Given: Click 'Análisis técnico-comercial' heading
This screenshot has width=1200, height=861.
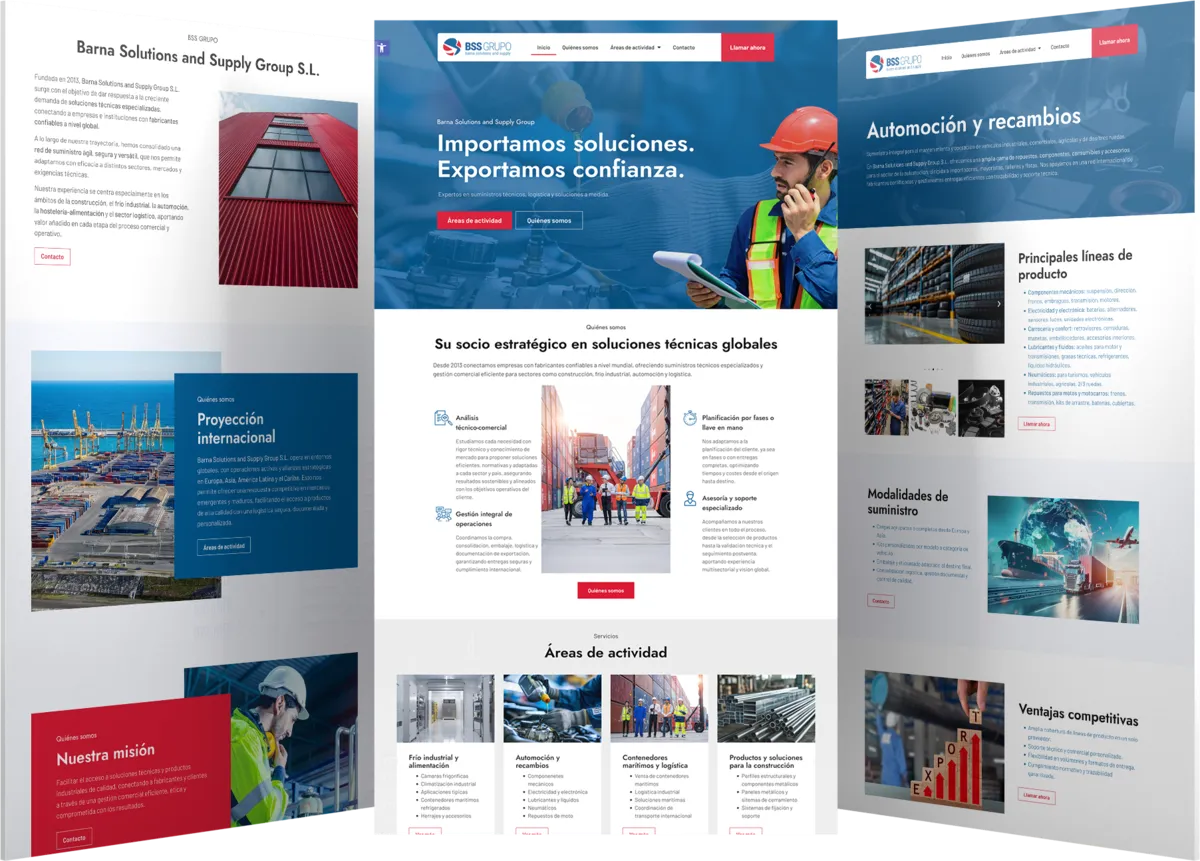Looking at the screenshot, I should tap(481, 422).
